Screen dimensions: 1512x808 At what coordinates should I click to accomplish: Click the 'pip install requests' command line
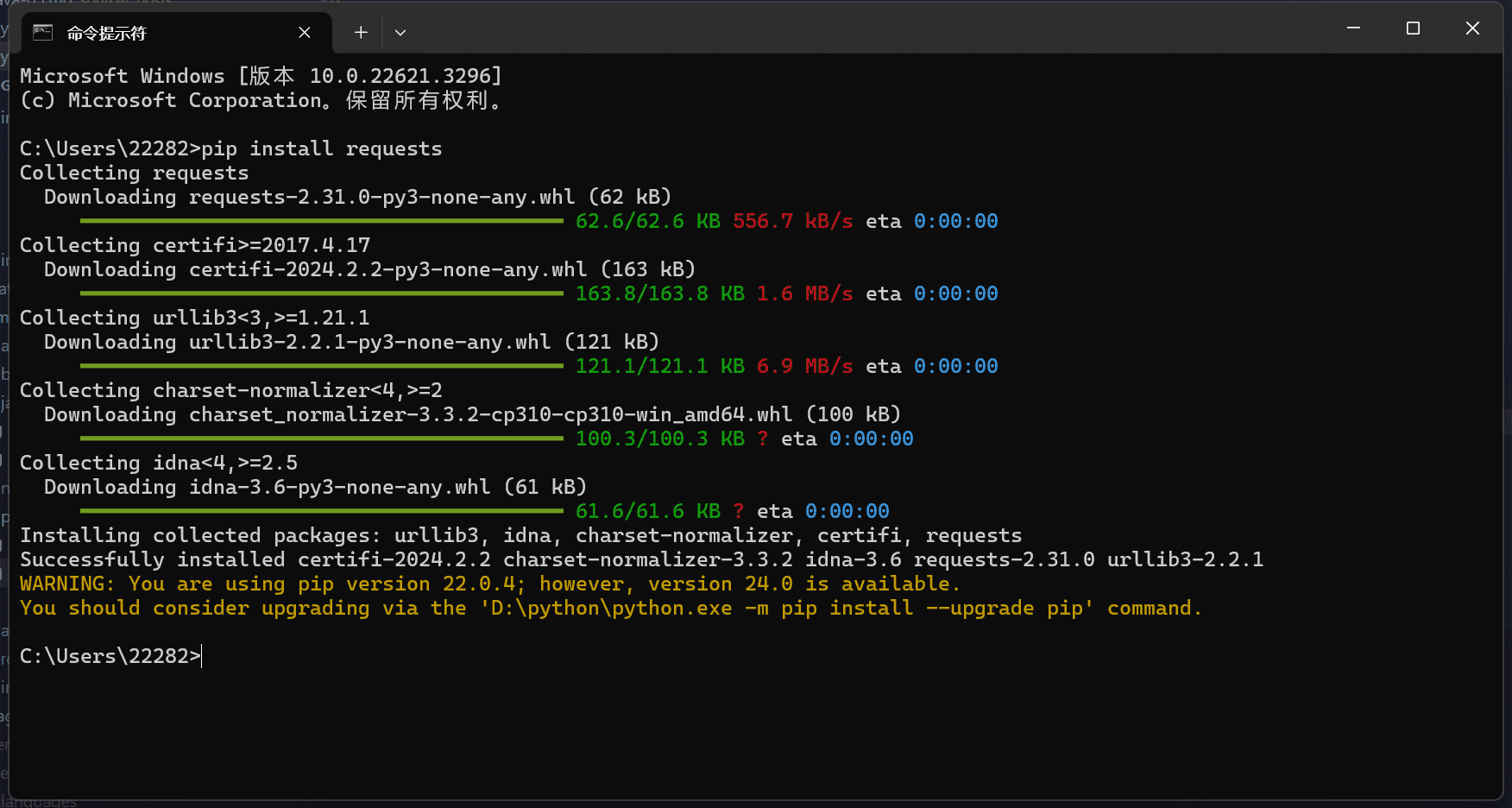click(x=231, y=148)
